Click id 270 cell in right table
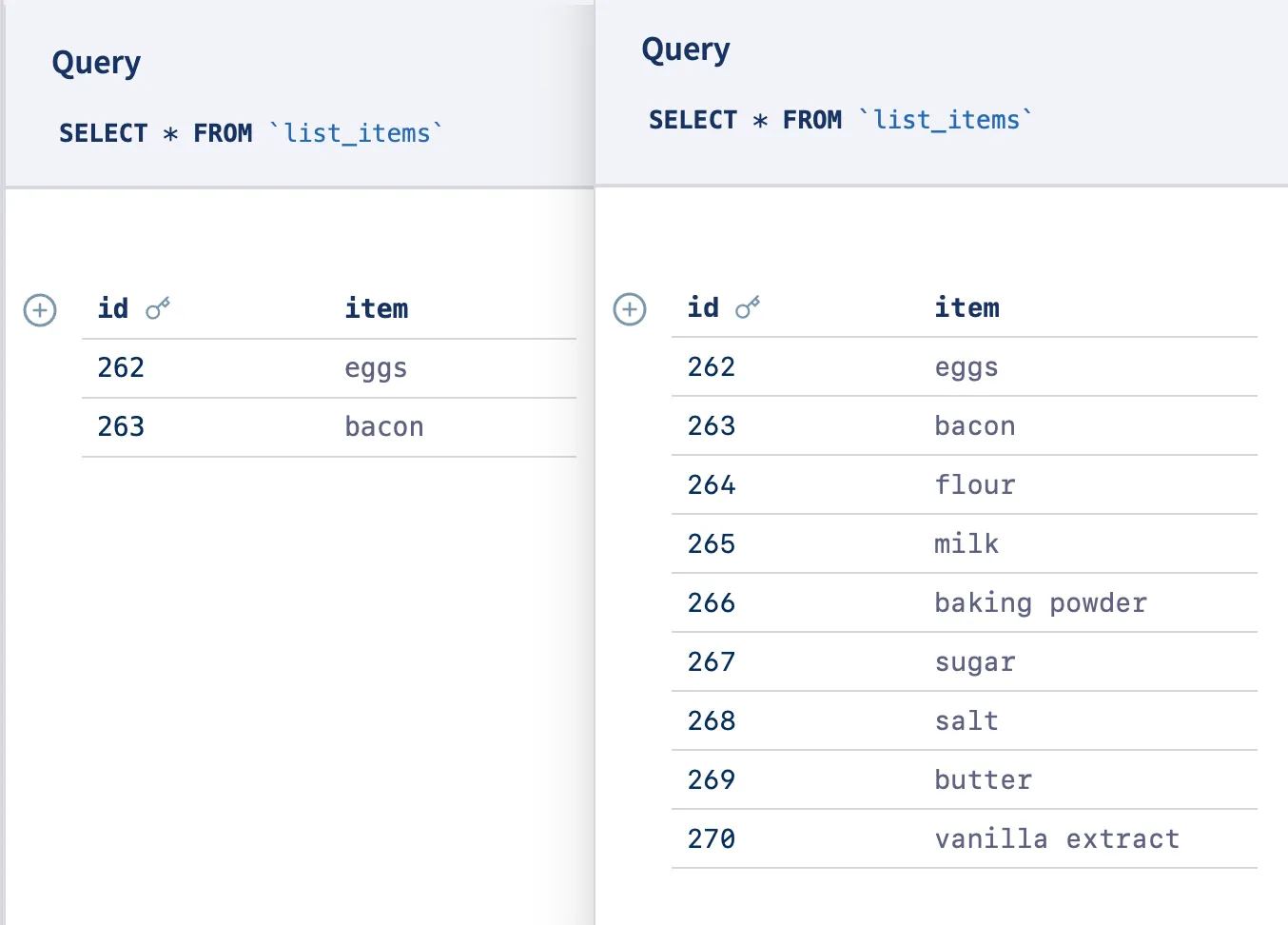Image resolution: width=1288 pixels, height=925 pixels. pyautogui.click(x=712, y=838)
